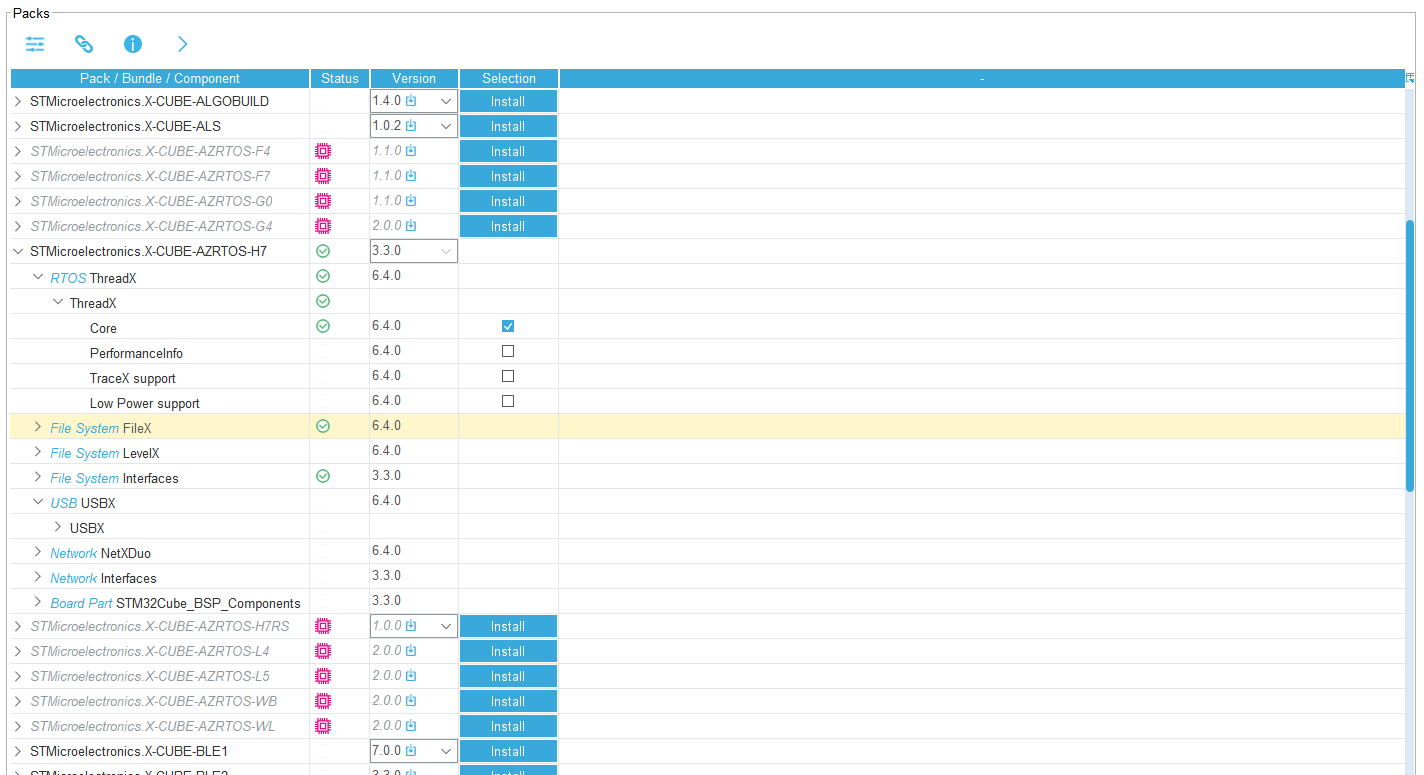Expand the File System FileX bundle
Image resolution: width=1424 pixels, height=775 pixels.
click(x=38, y=427)
